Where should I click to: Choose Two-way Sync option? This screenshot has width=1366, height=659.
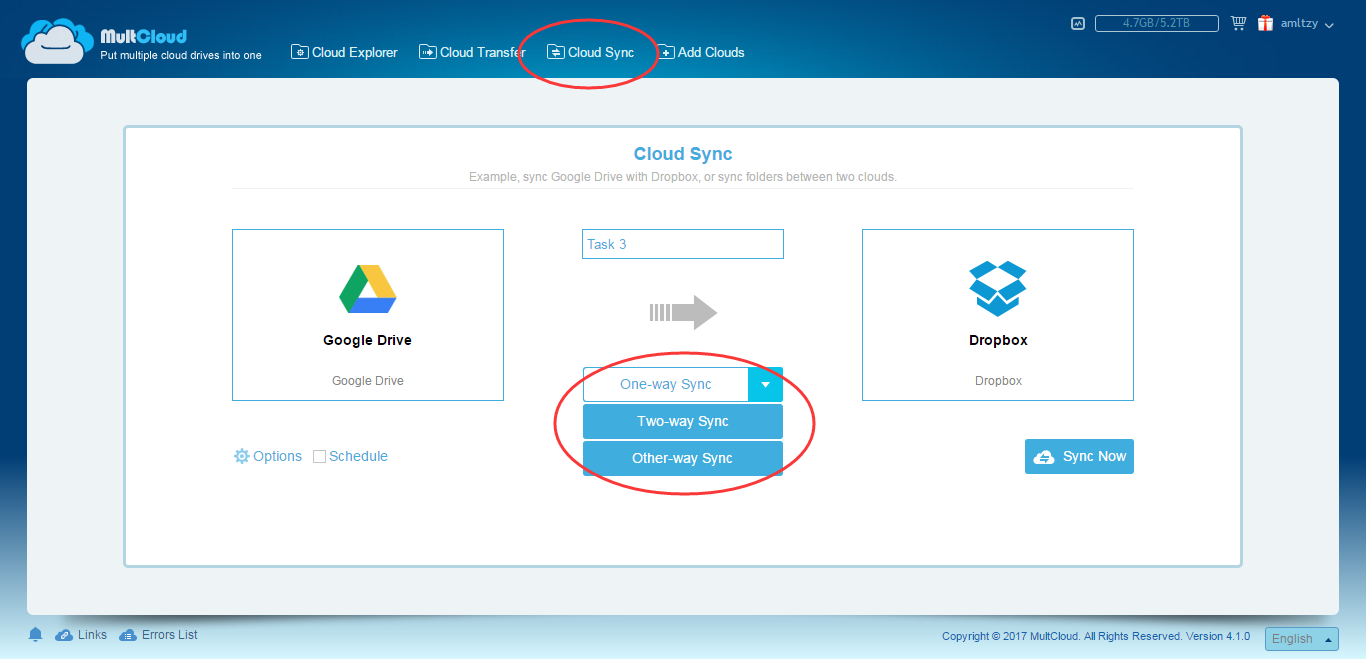click(683, 421)
